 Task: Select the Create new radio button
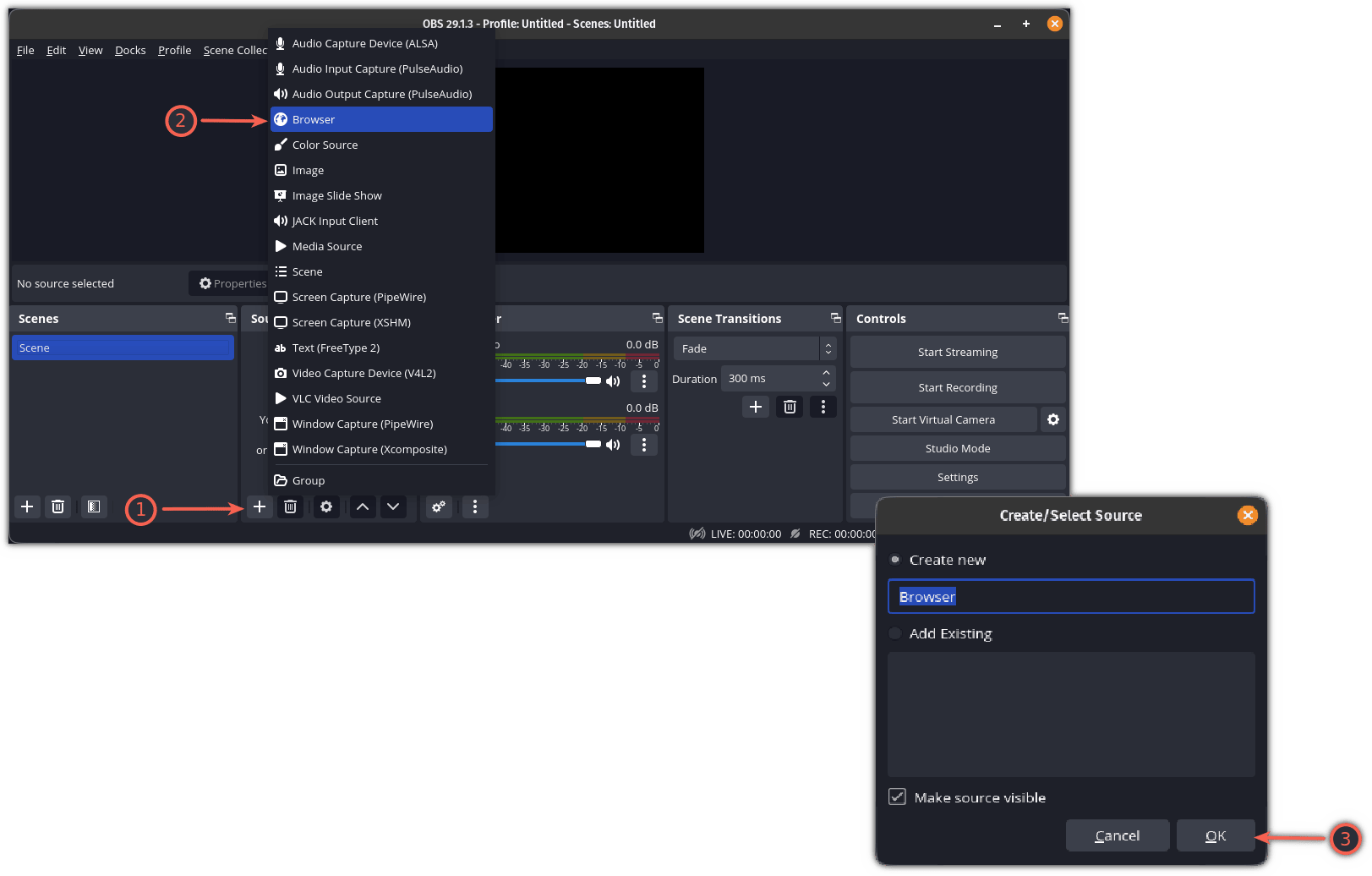[895, 560]
